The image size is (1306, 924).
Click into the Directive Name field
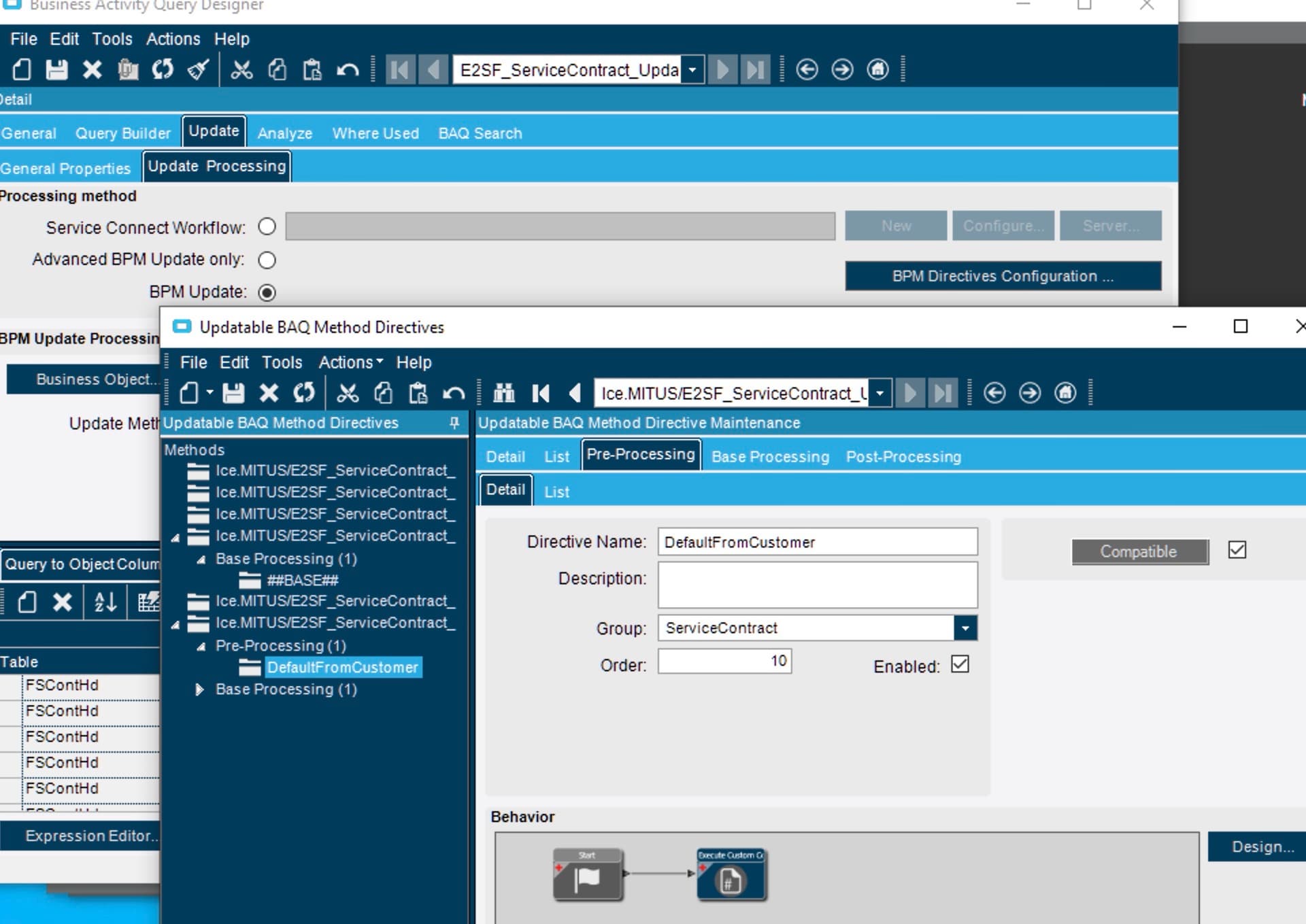pos(818,542)
